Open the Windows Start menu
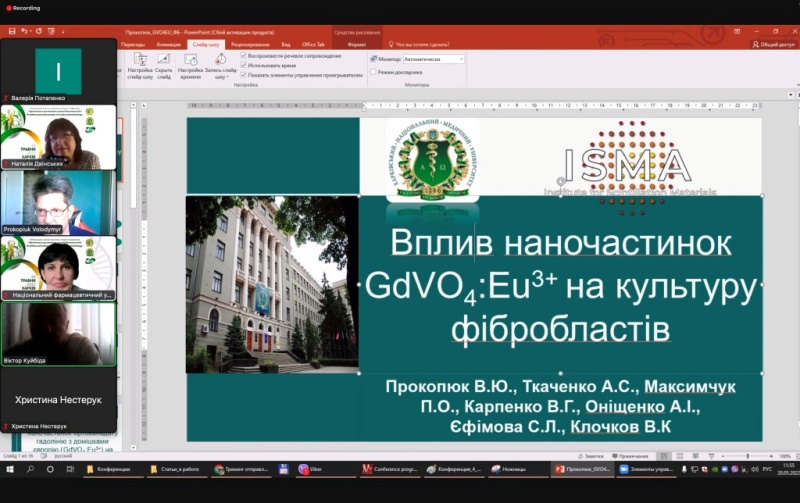This screenshot has height=503, width=800. point(10,469)
